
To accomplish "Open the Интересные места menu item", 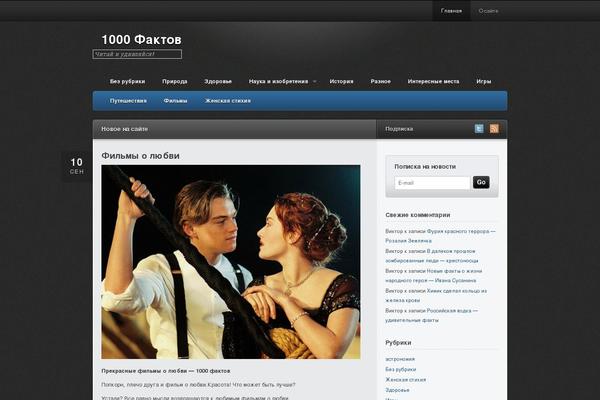I will (433, 81).
